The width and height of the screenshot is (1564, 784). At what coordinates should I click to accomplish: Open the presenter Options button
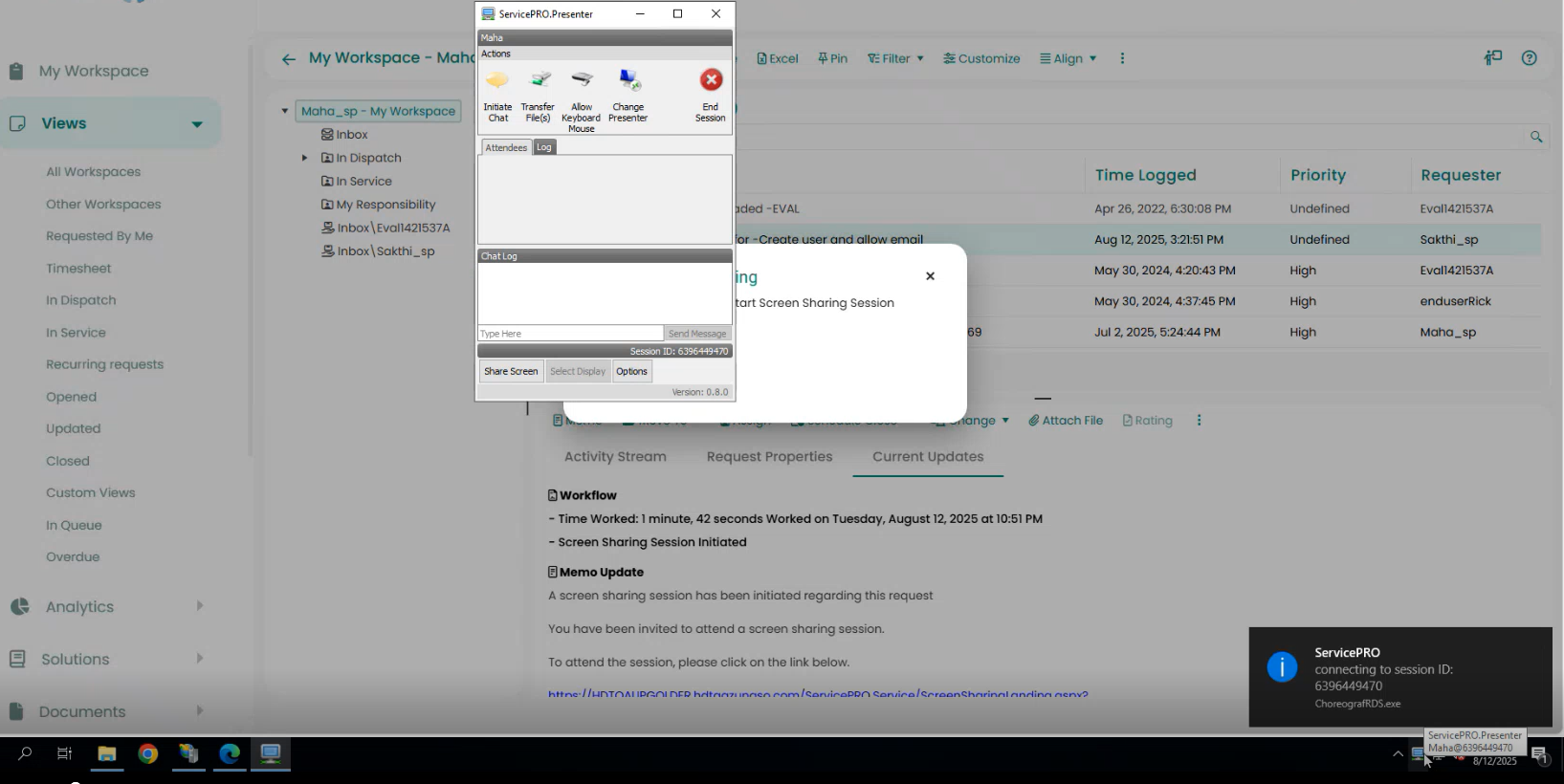click(631, 372)
